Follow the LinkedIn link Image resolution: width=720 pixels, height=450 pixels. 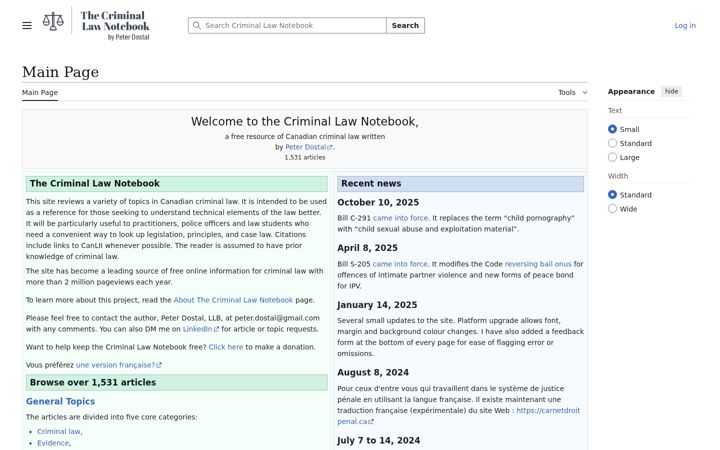201,329
